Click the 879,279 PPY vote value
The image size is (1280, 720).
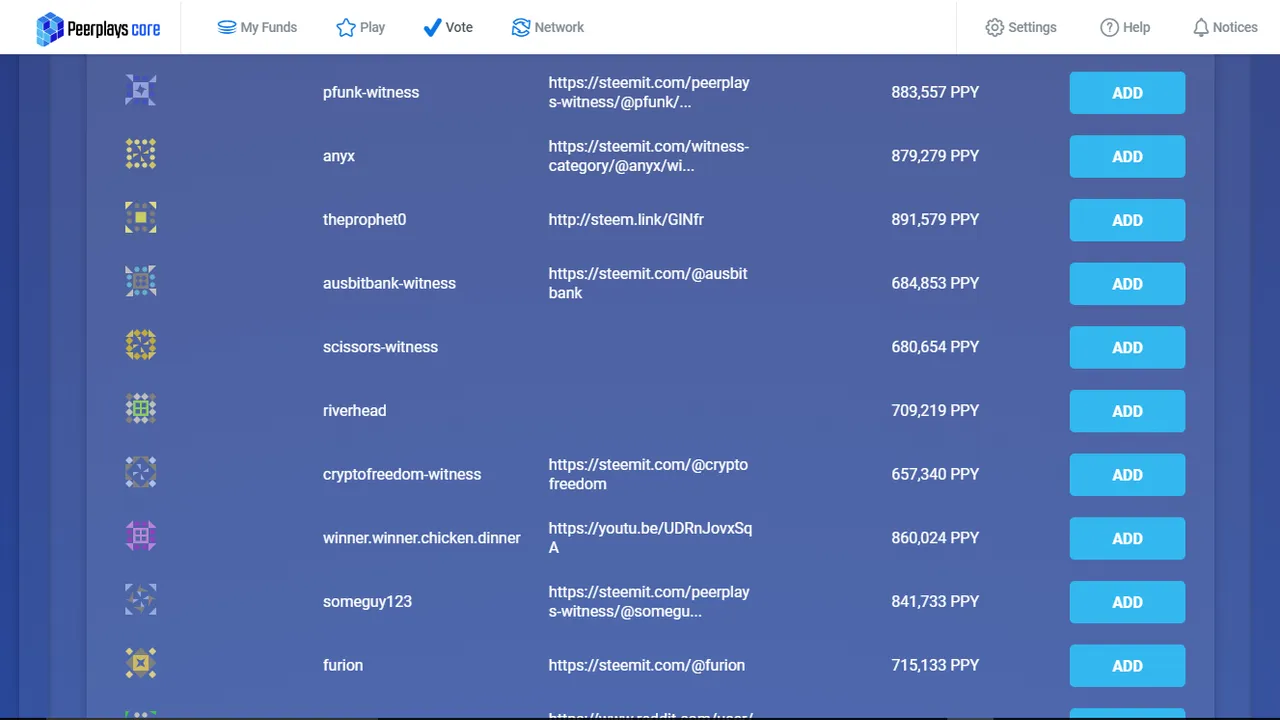click(x=935, y=156)
